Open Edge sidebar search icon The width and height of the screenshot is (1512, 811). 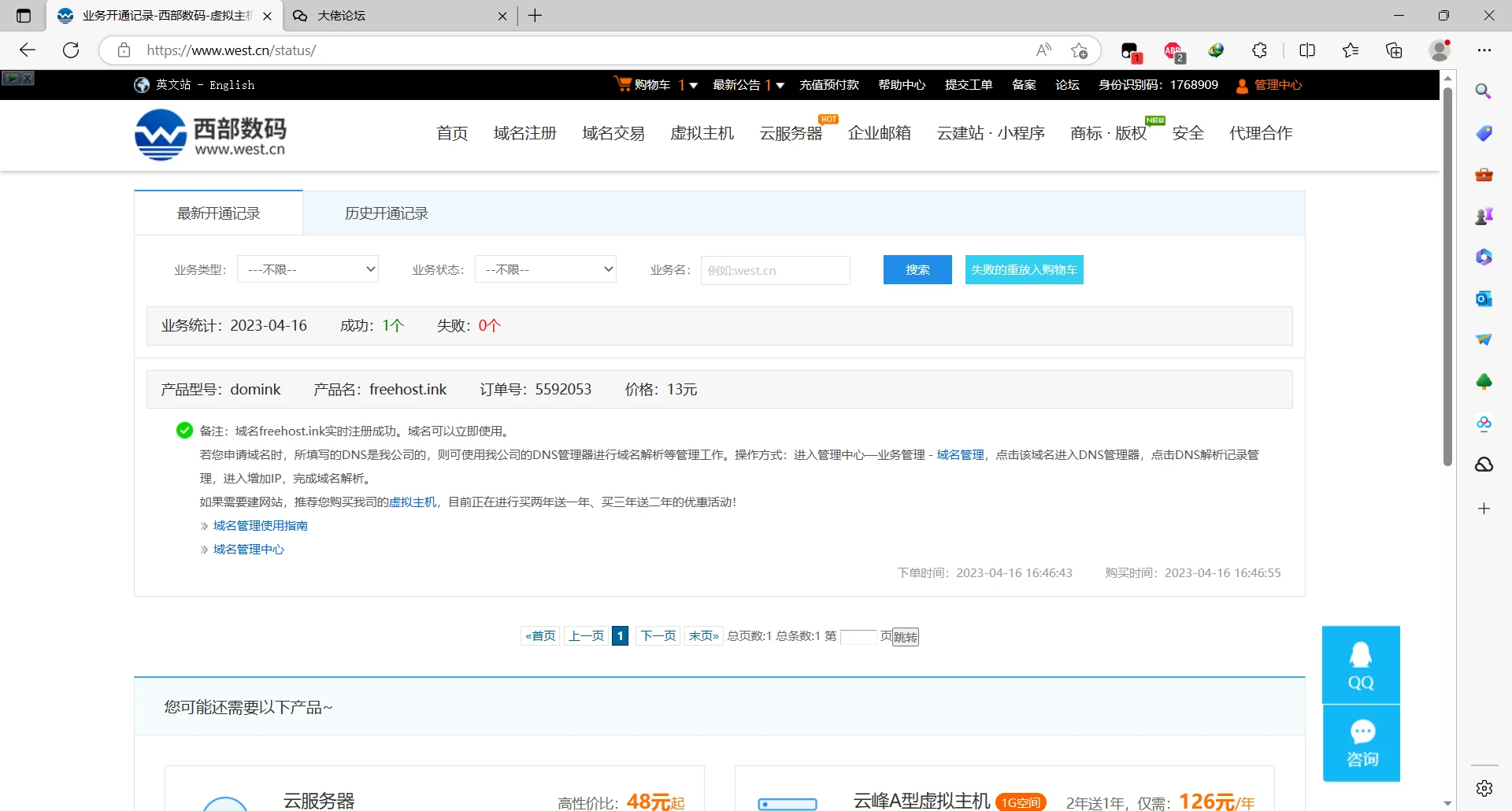click(1484, 91)
